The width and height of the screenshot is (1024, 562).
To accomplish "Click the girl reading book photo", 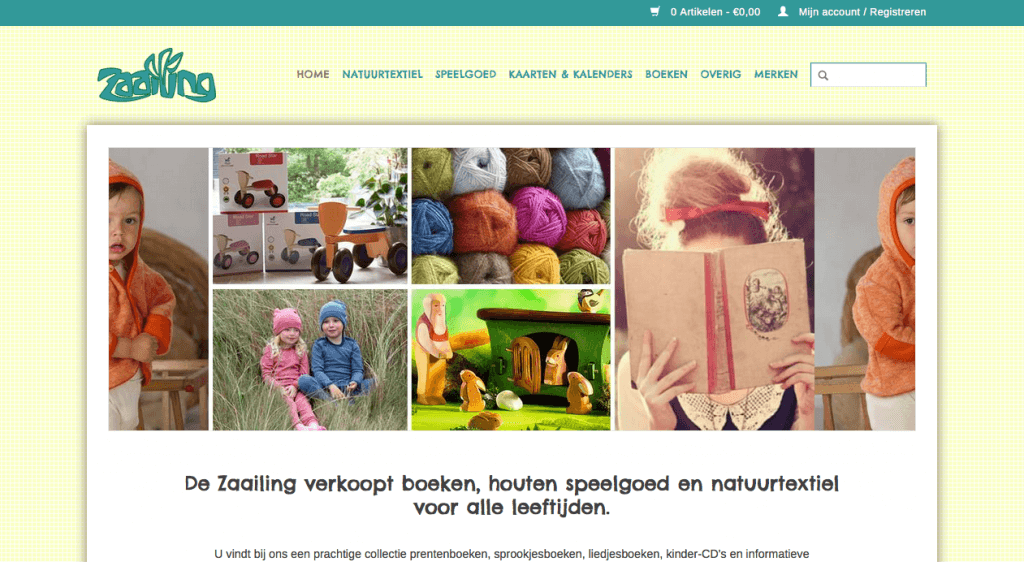I will pyautogui.click(x=714, y=289).
